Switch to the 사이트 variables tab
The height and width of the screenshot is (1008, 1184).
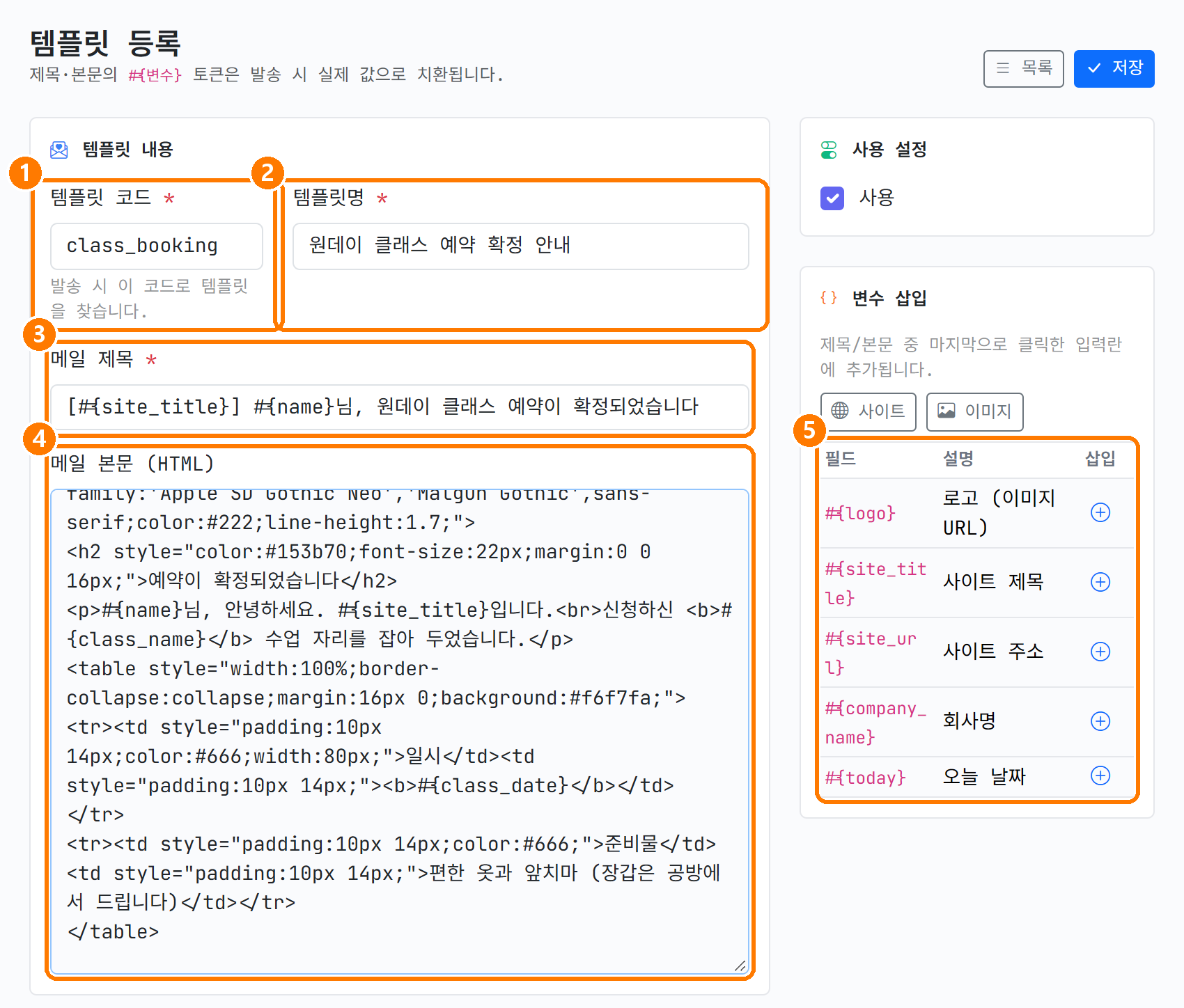[x=868, y=411]
